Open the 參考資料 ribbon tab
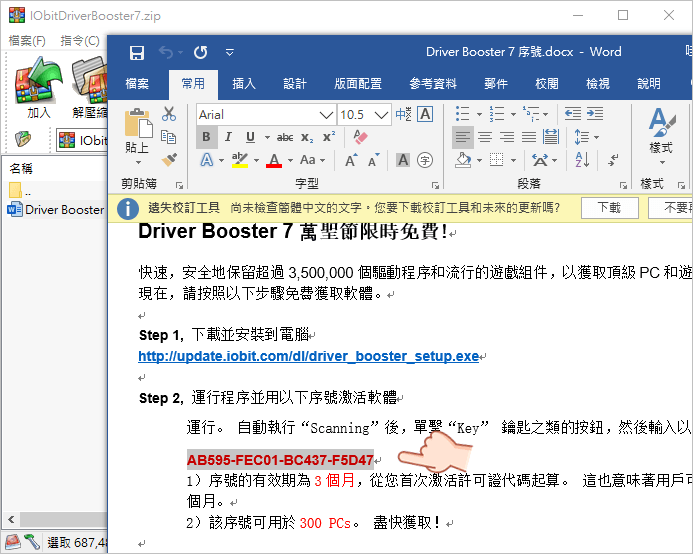693x554 pixels. pos(433,84)
